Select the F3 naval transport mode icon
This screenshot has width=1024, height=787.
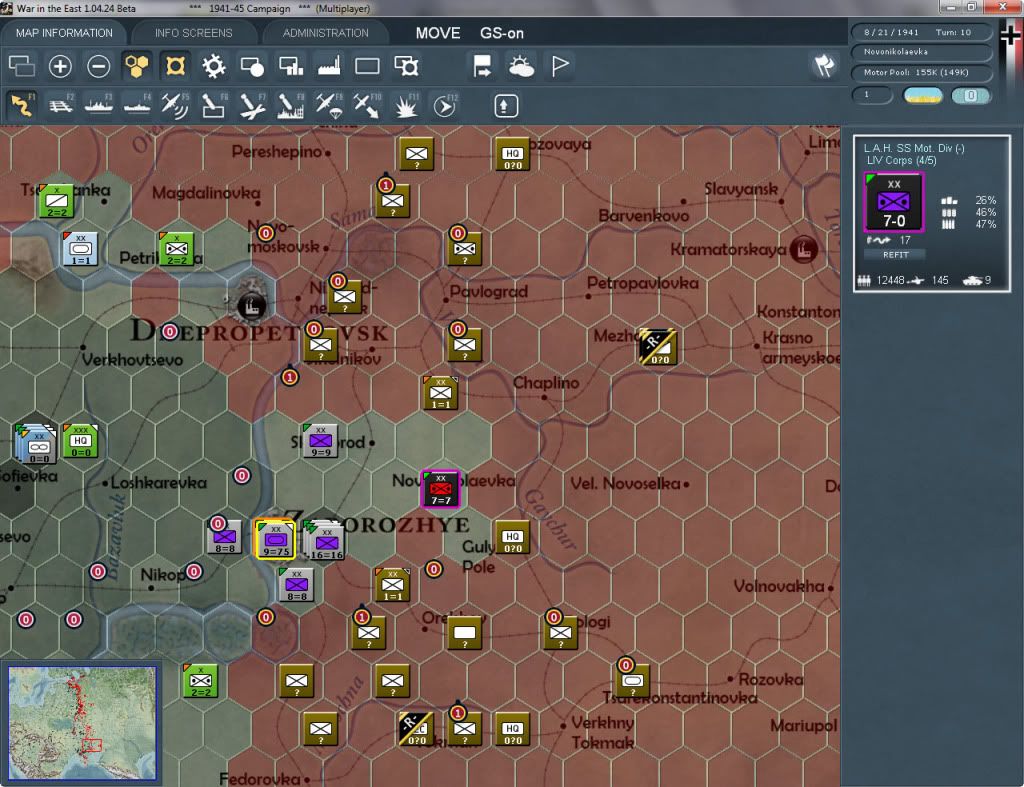99,105
